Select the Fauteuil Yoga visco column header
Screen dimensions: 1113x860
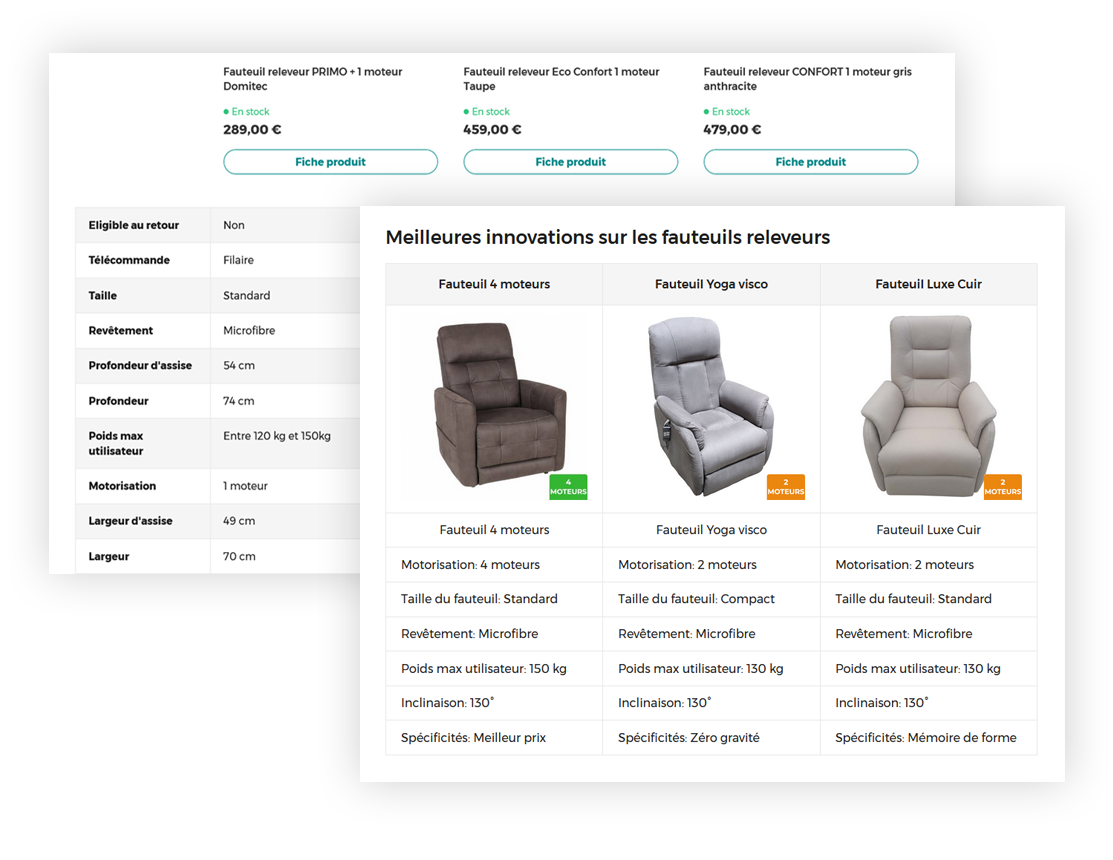(711, 284)
